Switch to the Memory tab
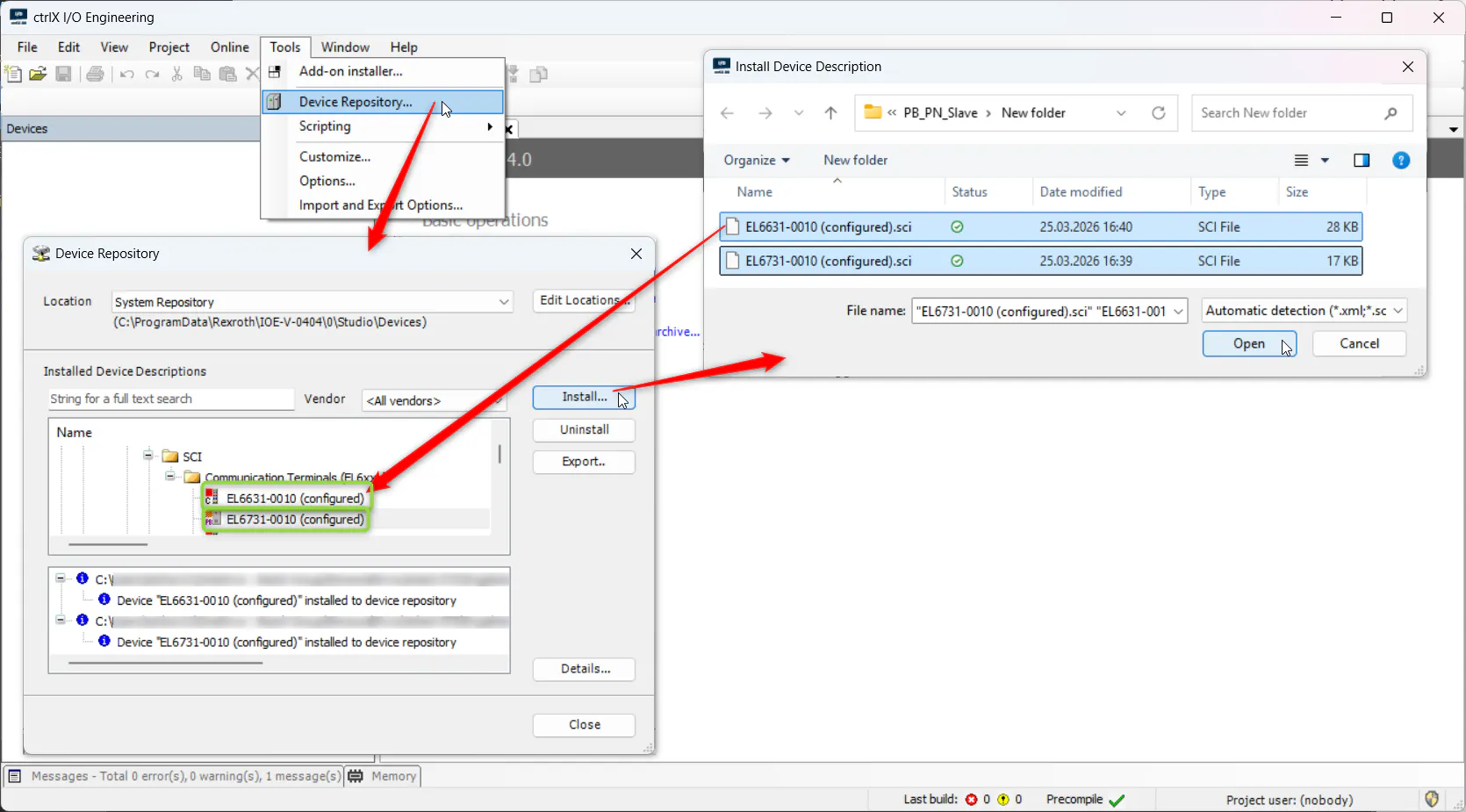Viewport: 1466px width, 812px height. pos(384,776)
